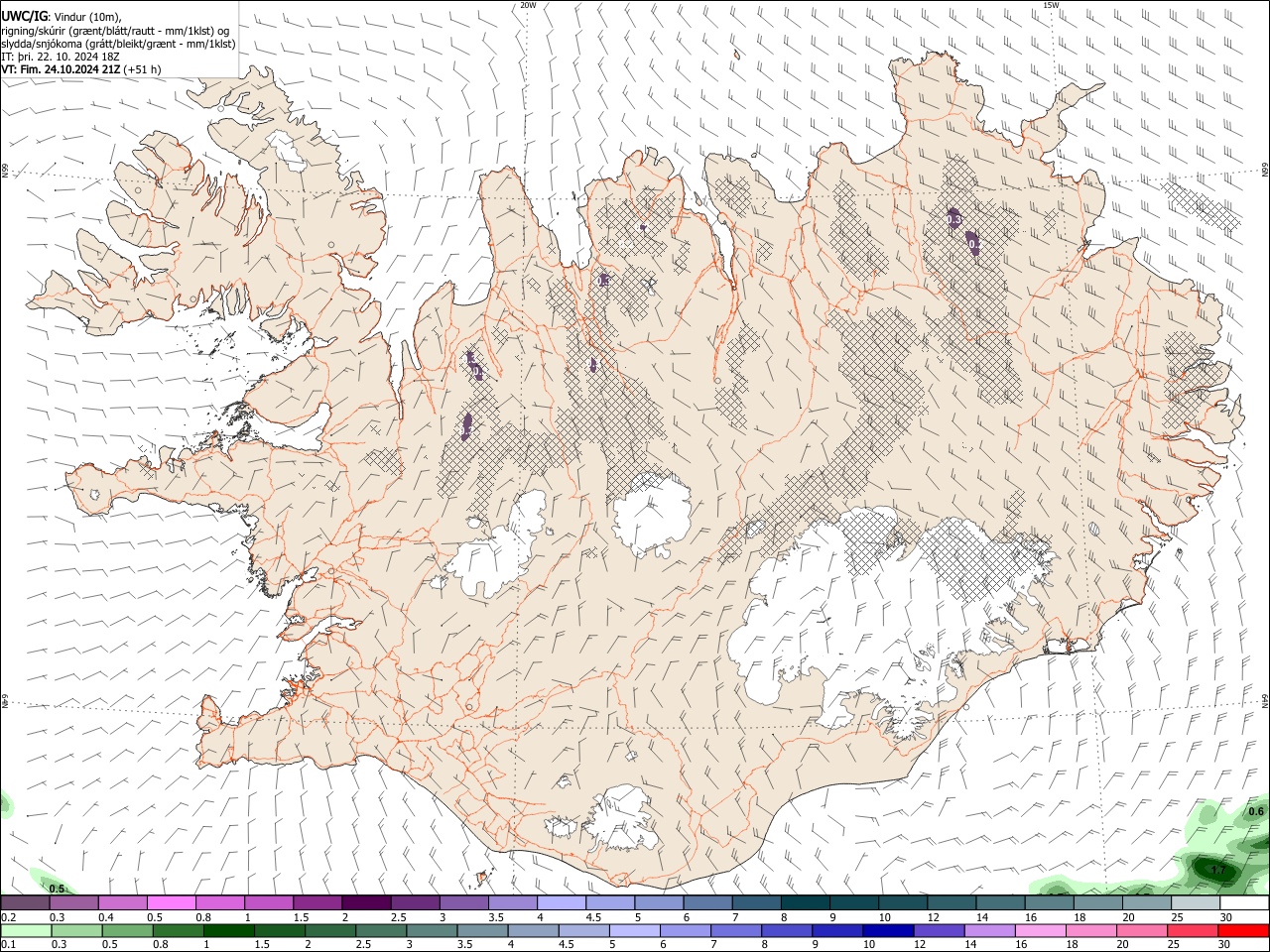This screenshot has height=952, width=1270.
Task: Select the bottom legend swatch starting at 2.5
Action: 380,930
